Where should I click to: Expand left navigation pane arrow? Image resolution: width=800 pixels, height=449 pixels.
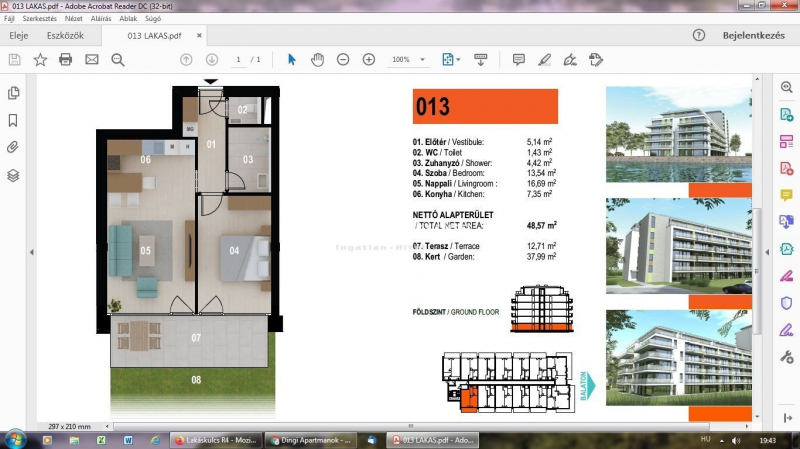pyautogui.click(x=31, y=252)
